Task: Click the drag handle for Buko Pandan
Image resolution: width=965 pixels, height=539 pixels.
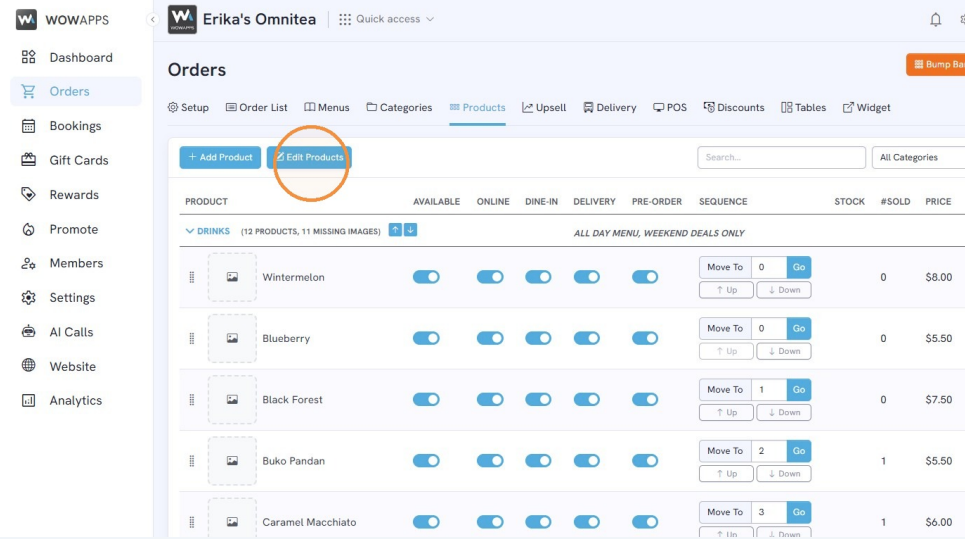Action: (192, 461)
